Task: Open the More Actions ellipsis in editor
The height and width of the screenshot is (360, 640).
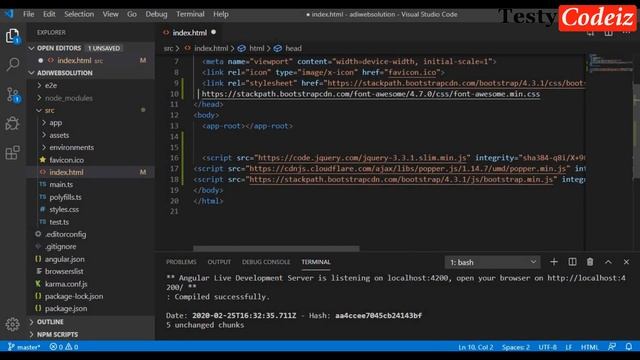Action: coord(627,33)
